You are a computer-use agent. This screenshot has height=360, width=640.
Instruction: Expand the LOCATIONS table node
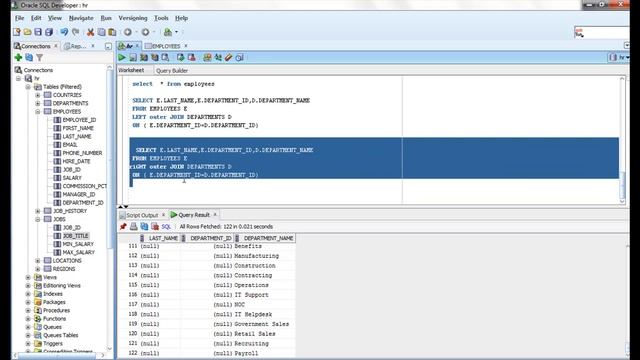(38, 260)
